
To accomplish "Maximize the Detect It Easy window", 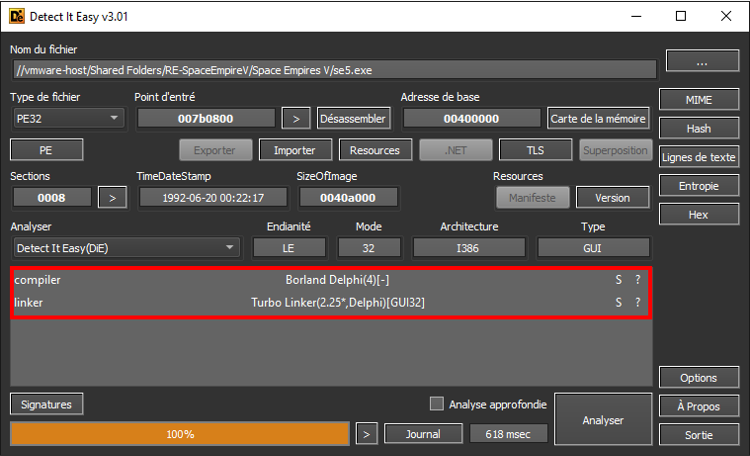I will (x=681, y=16).
